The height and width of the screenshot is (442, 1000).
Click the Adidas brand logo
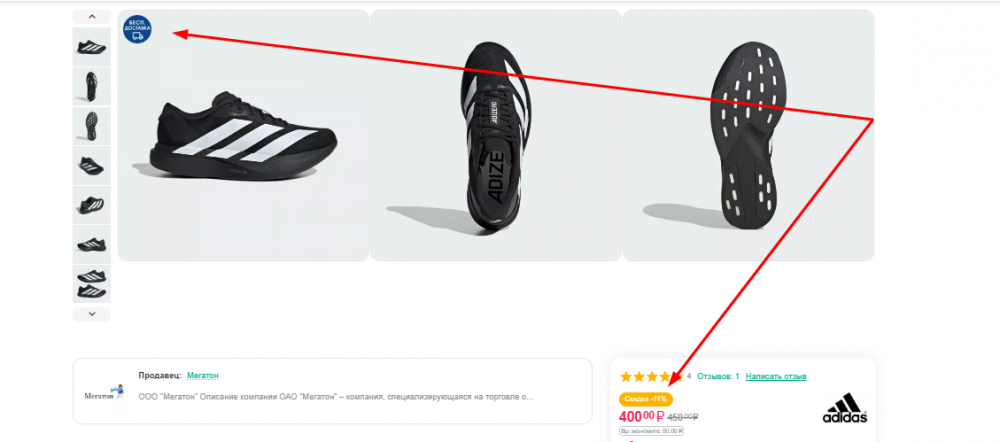(844, 408)
